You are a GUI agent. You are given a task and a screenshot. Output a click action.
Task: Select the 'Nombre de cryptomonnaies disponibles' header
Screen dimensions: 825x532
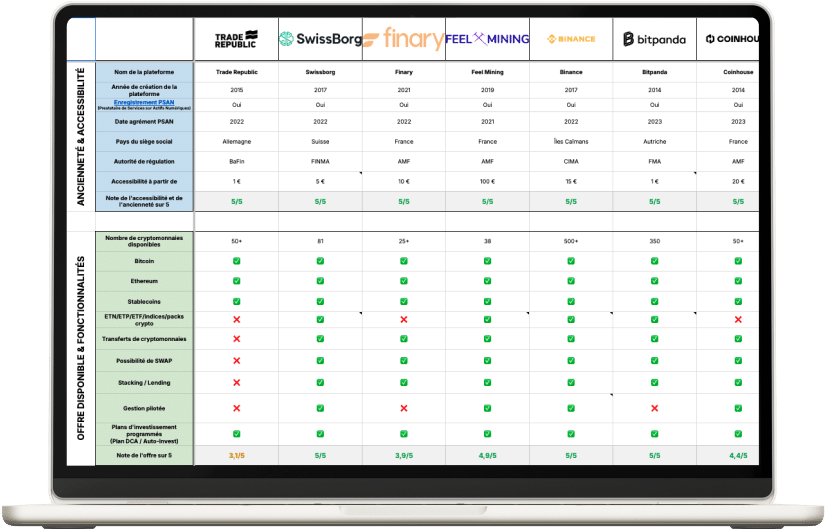pos(144,242)
